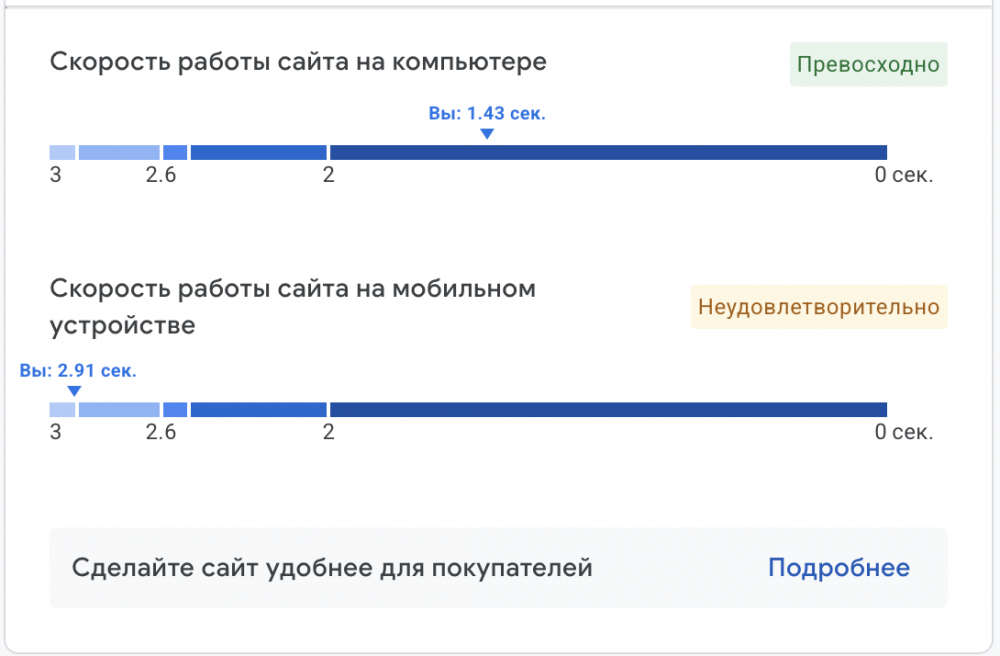Click the Неудовлетворительно rating badge
The image size is (1000, 656).
pos(818,307)
